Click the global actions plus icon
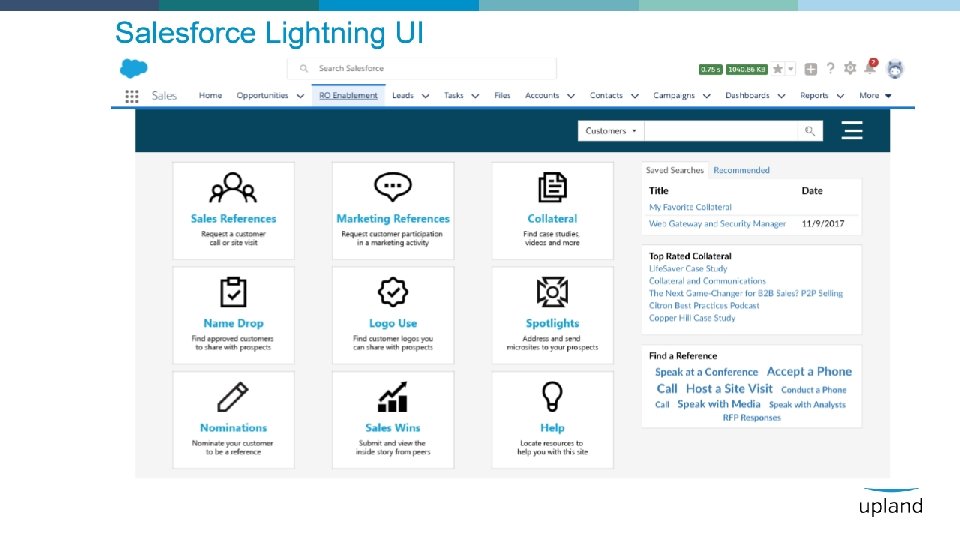The width and height of the screenshot is (960, 540). pos(811,69)
